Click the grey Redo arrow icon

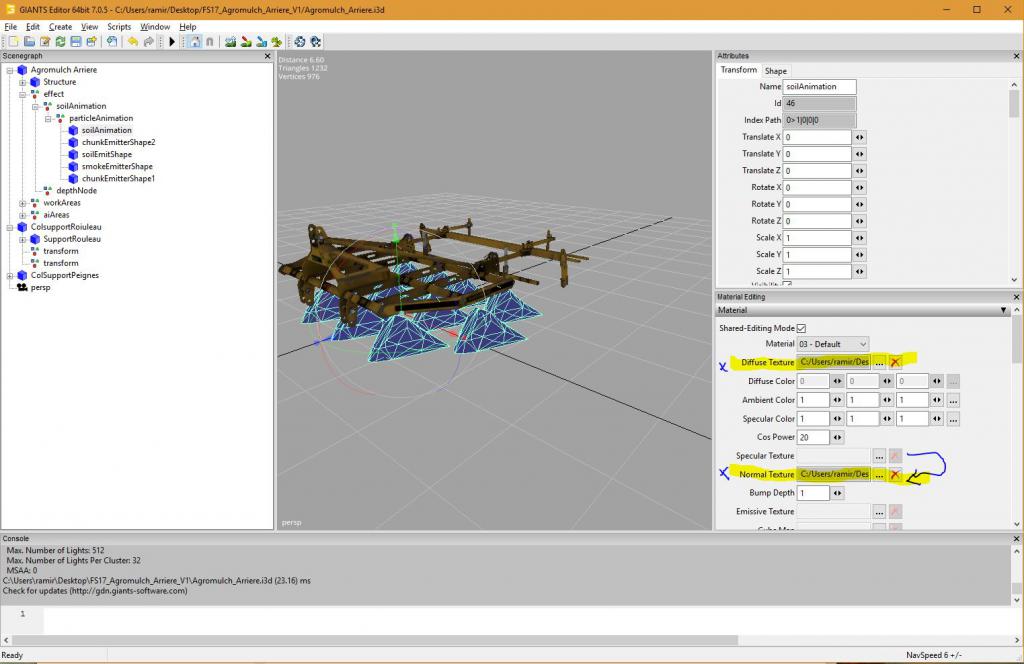pyautogui.click(x=149, y=42)
